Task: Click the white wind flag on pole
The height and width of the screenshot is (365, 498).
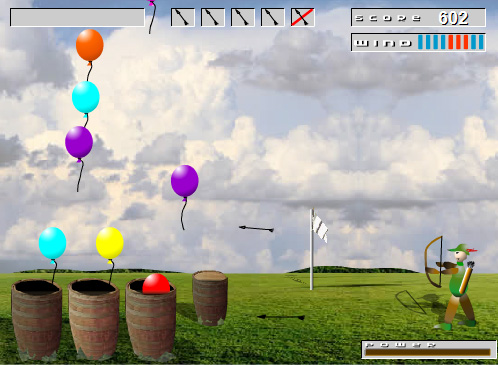Action: 319,227
